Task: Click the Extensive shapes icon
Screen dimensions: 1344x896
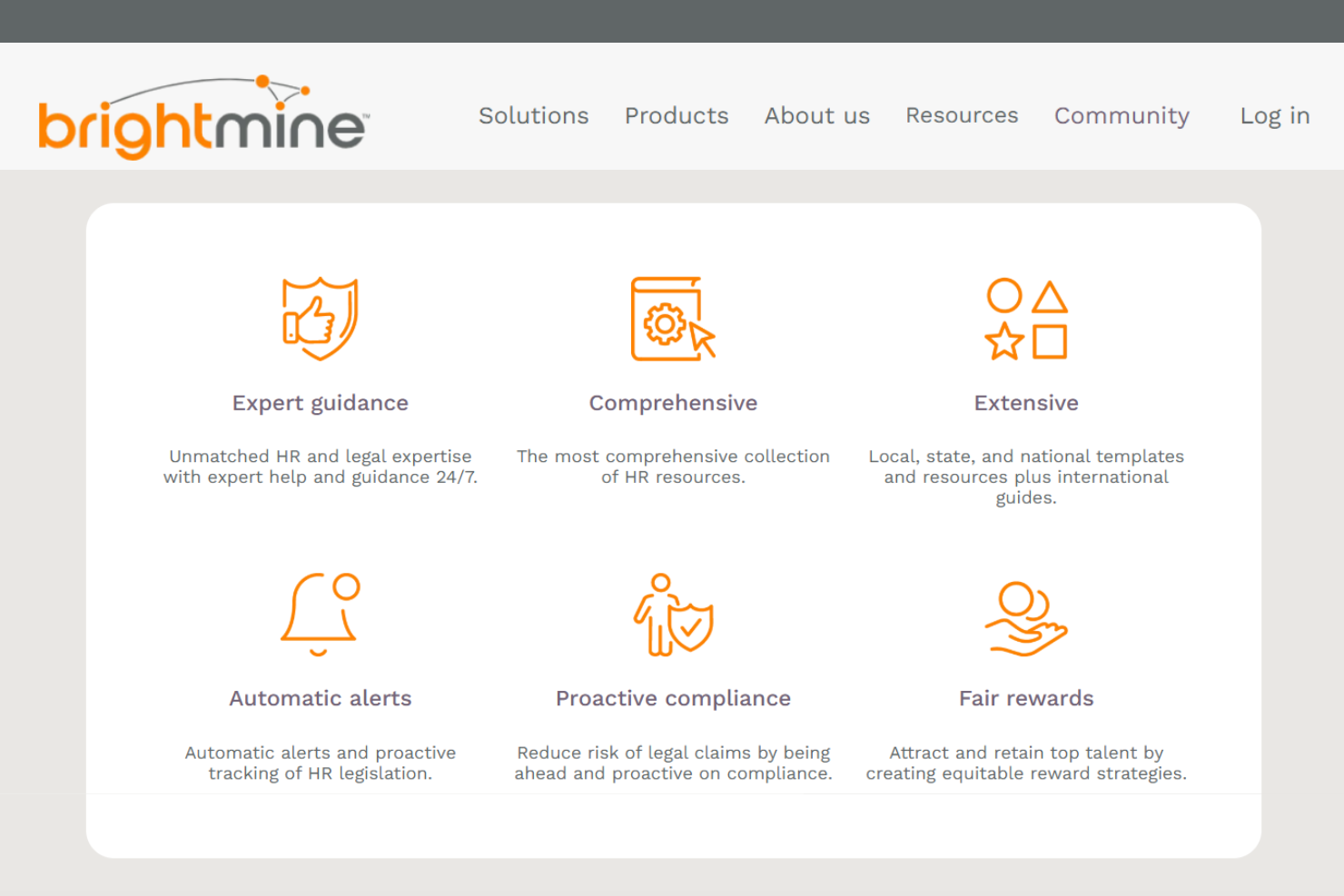Action: (1026, 320)
